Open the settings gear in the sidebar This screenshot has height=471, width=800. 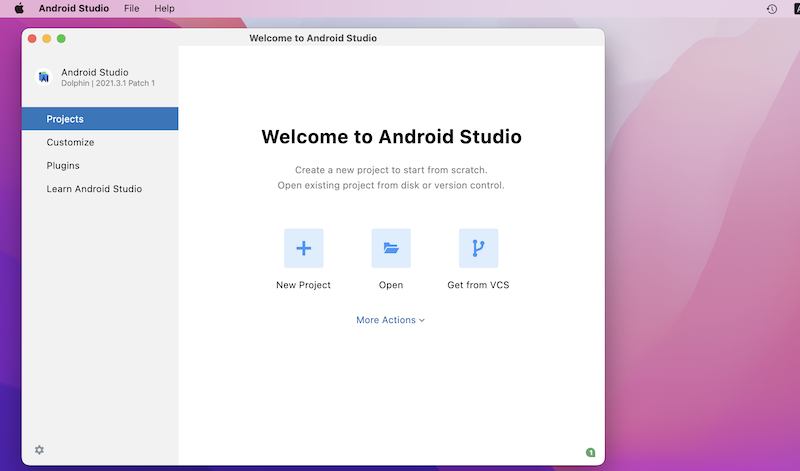pos(39,450)
